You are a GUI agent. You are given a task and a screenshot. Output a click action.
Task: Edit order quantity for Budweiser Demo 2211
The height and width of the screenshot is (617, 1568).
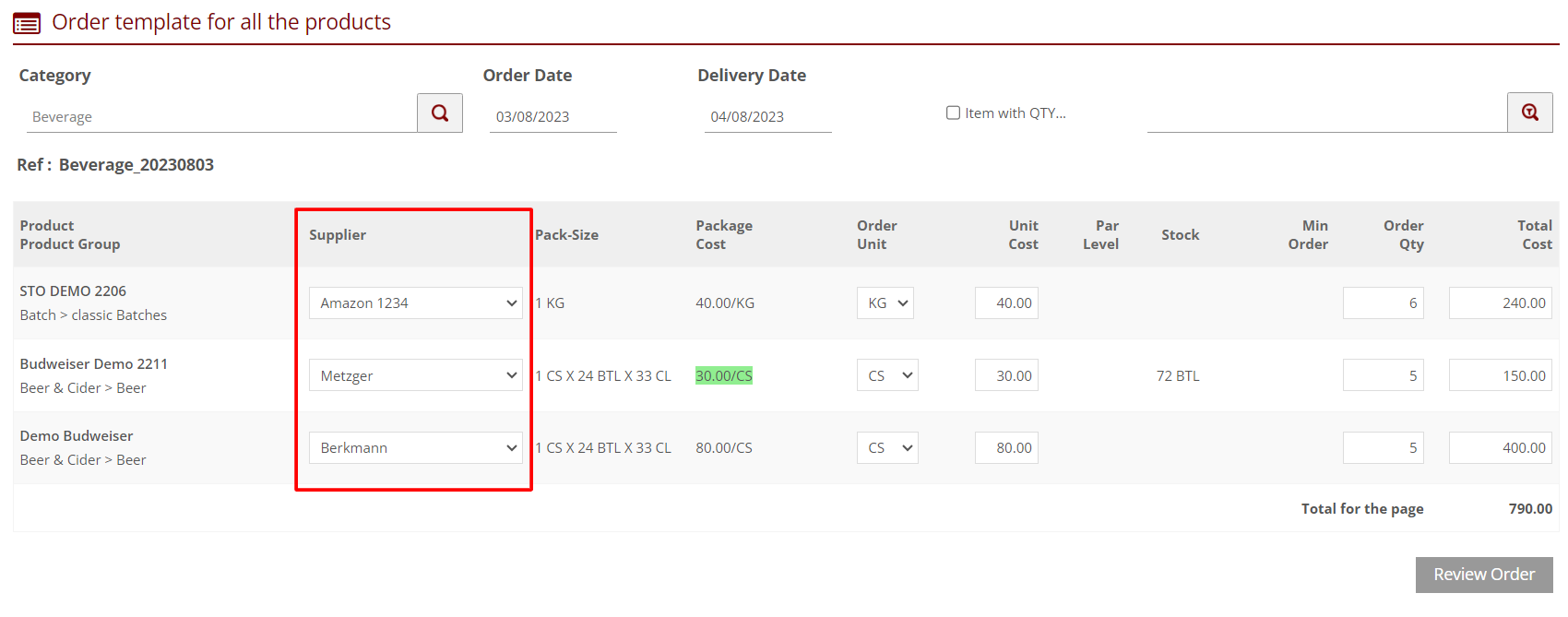(1383, 375)
